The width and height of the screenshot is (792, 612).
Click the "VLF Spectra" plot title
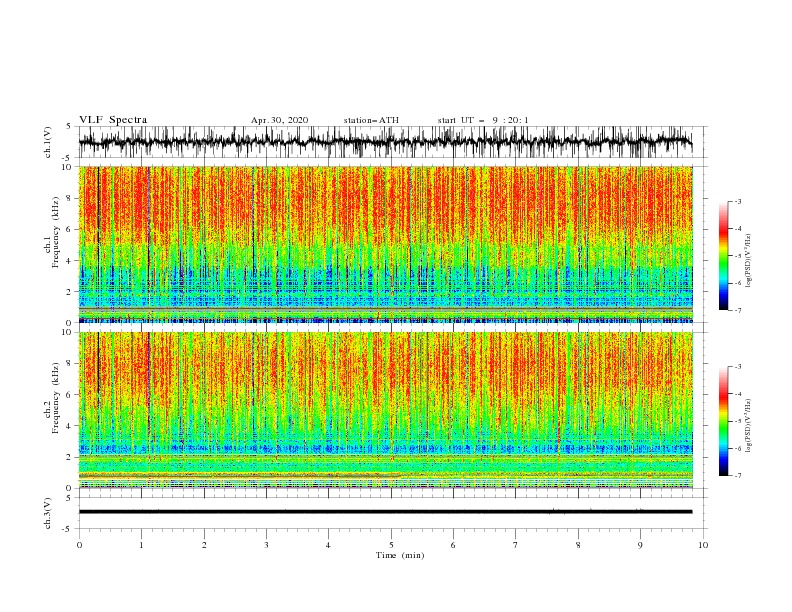[113, 120]
